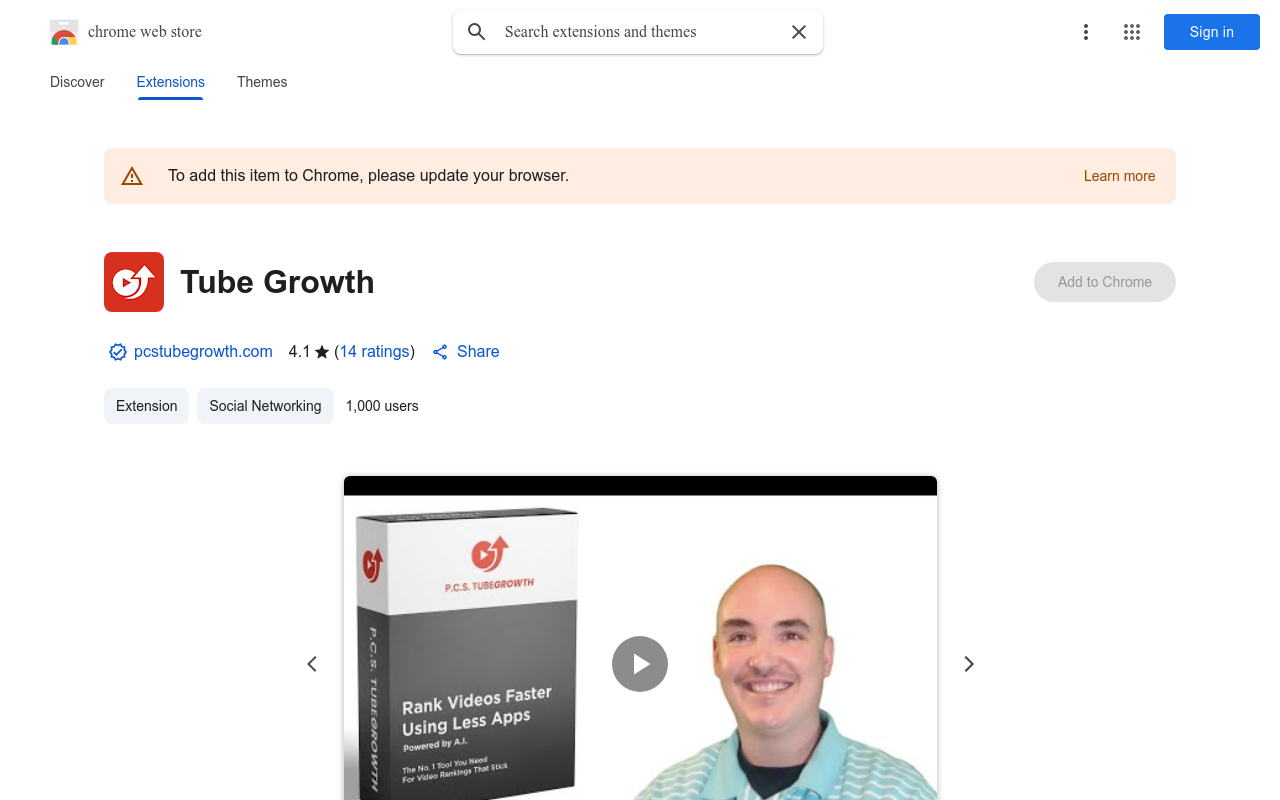Click the Share icon
The width and height of the screenshot is (1280, 800).
point(440,352)
